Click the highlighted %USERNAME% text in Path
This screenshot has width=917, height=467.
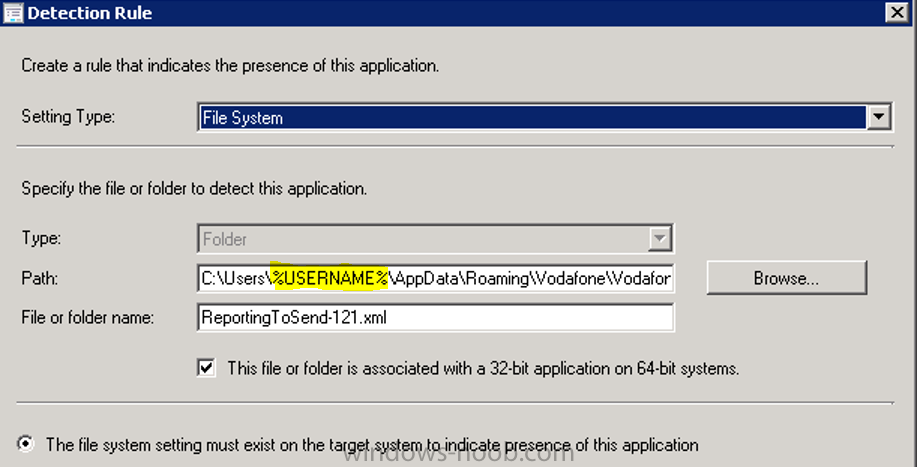329,279
